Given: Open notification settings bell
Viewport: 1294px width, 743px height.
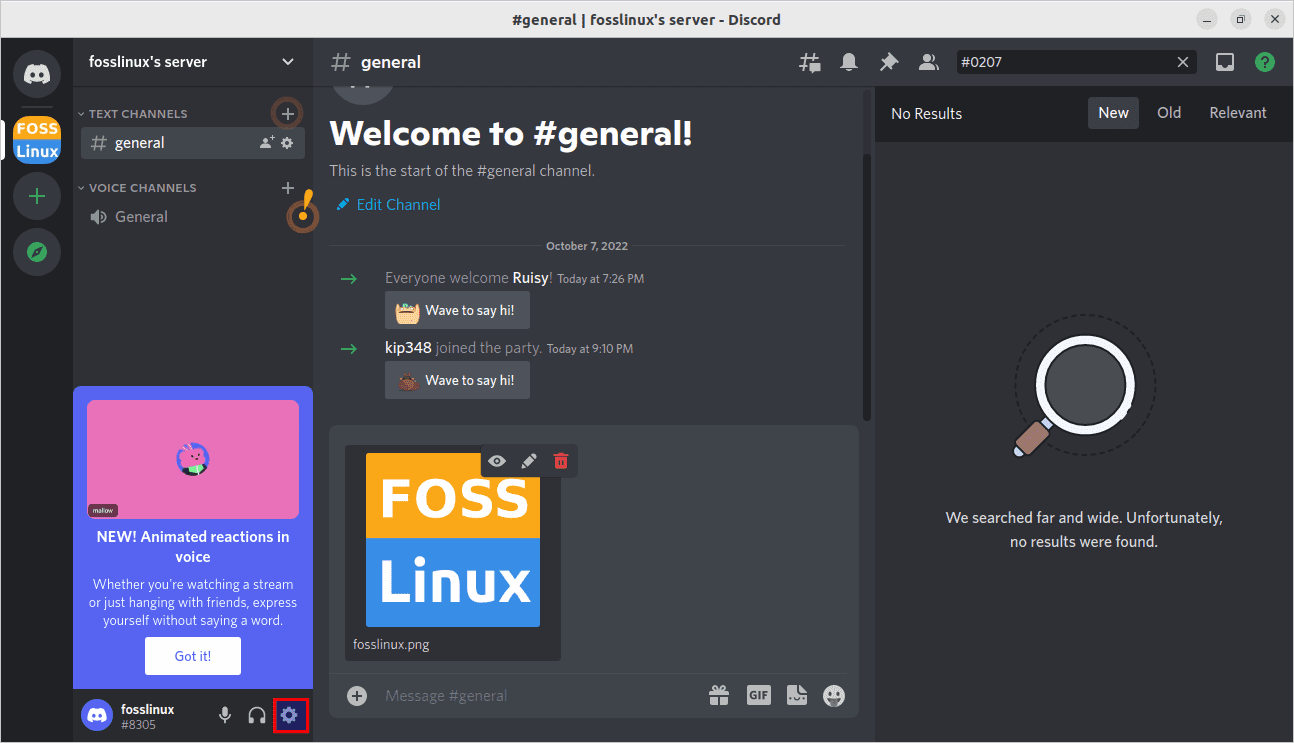Looking at the screenshot, I should click(849, 62).
